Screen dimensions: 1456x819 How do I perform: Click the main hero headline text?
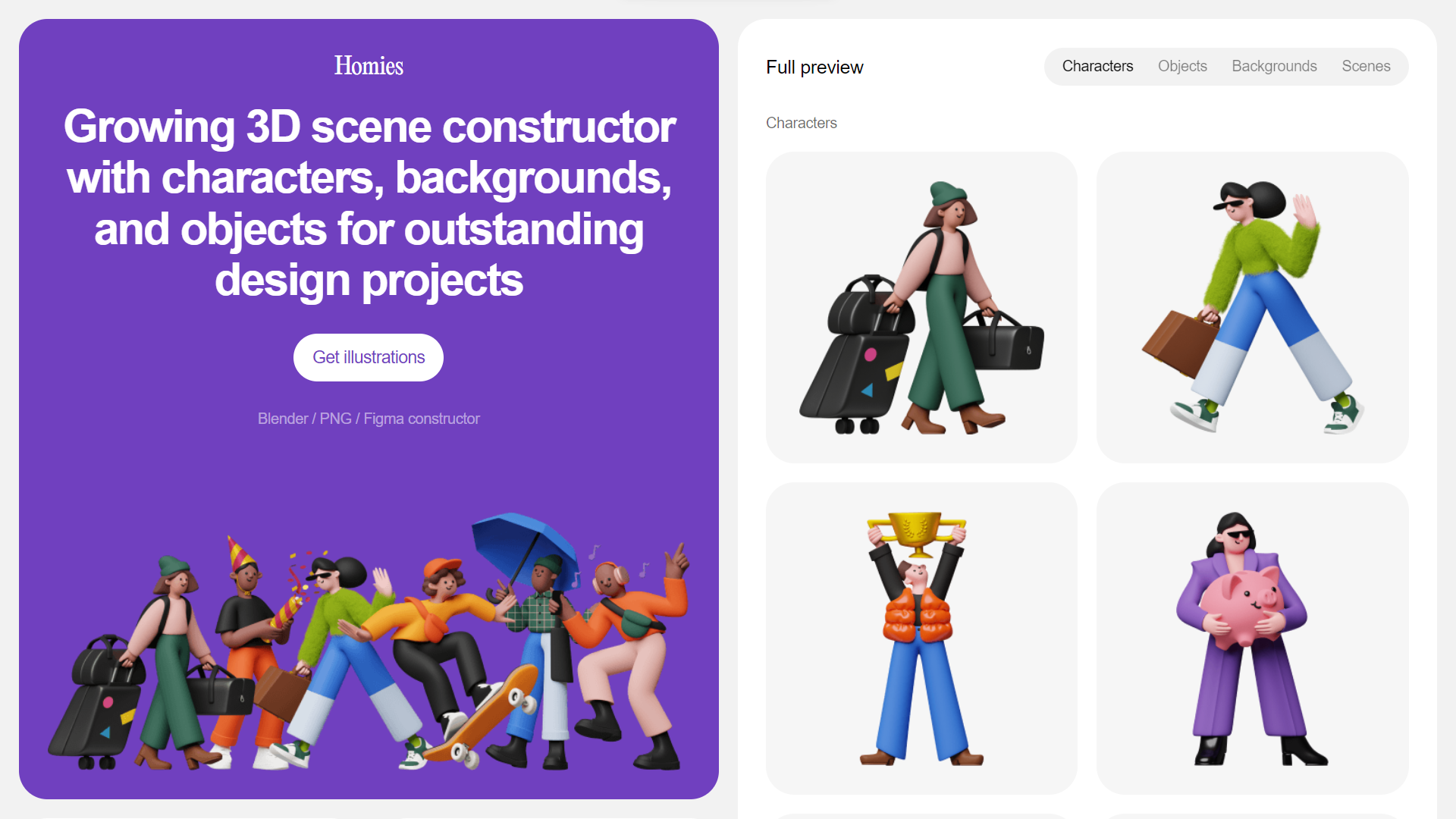pyautogui.click(x=369, y=203)
